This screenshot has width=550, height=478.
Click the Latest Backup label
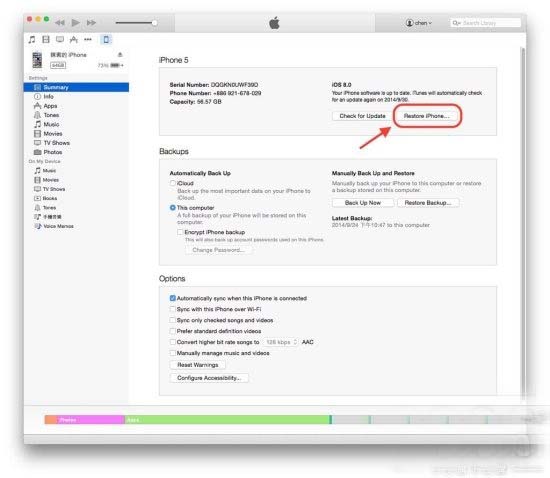(352, 218)
